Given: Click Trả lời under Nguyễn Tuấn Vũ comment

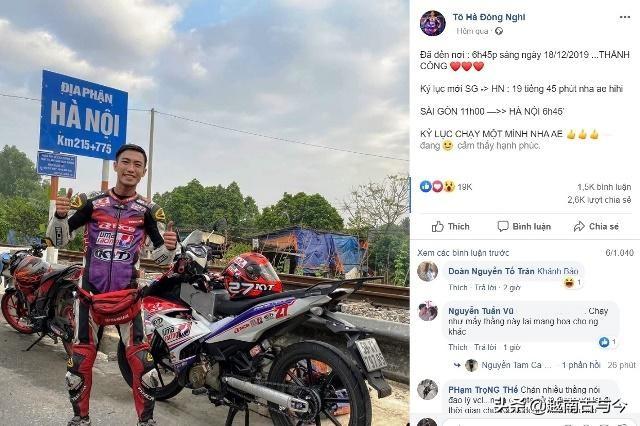Looking at the screenshot, I should click(485, 347).
